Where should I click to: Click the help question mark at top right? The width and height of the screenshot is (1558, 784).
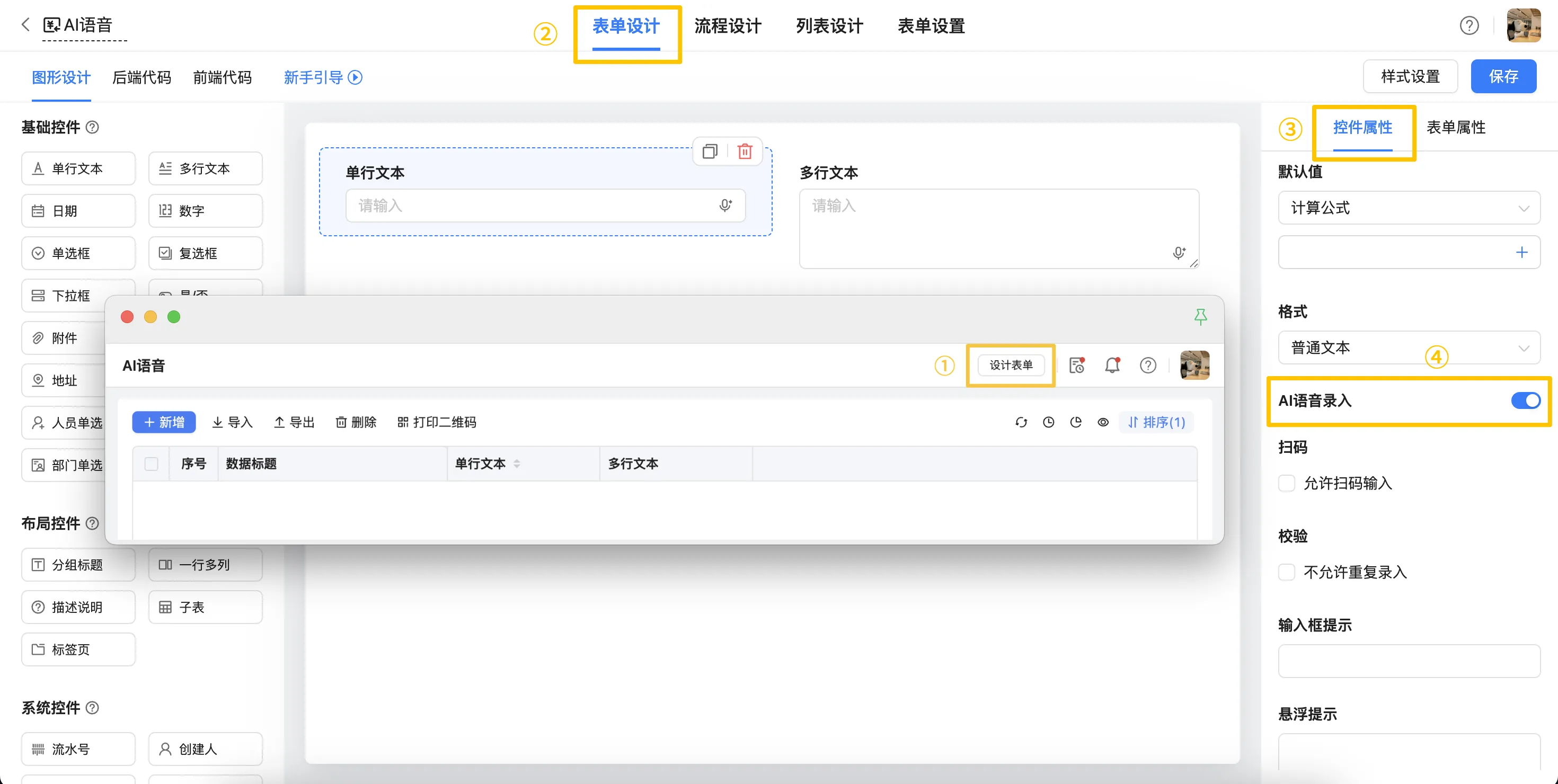(x=1468, y=25)
